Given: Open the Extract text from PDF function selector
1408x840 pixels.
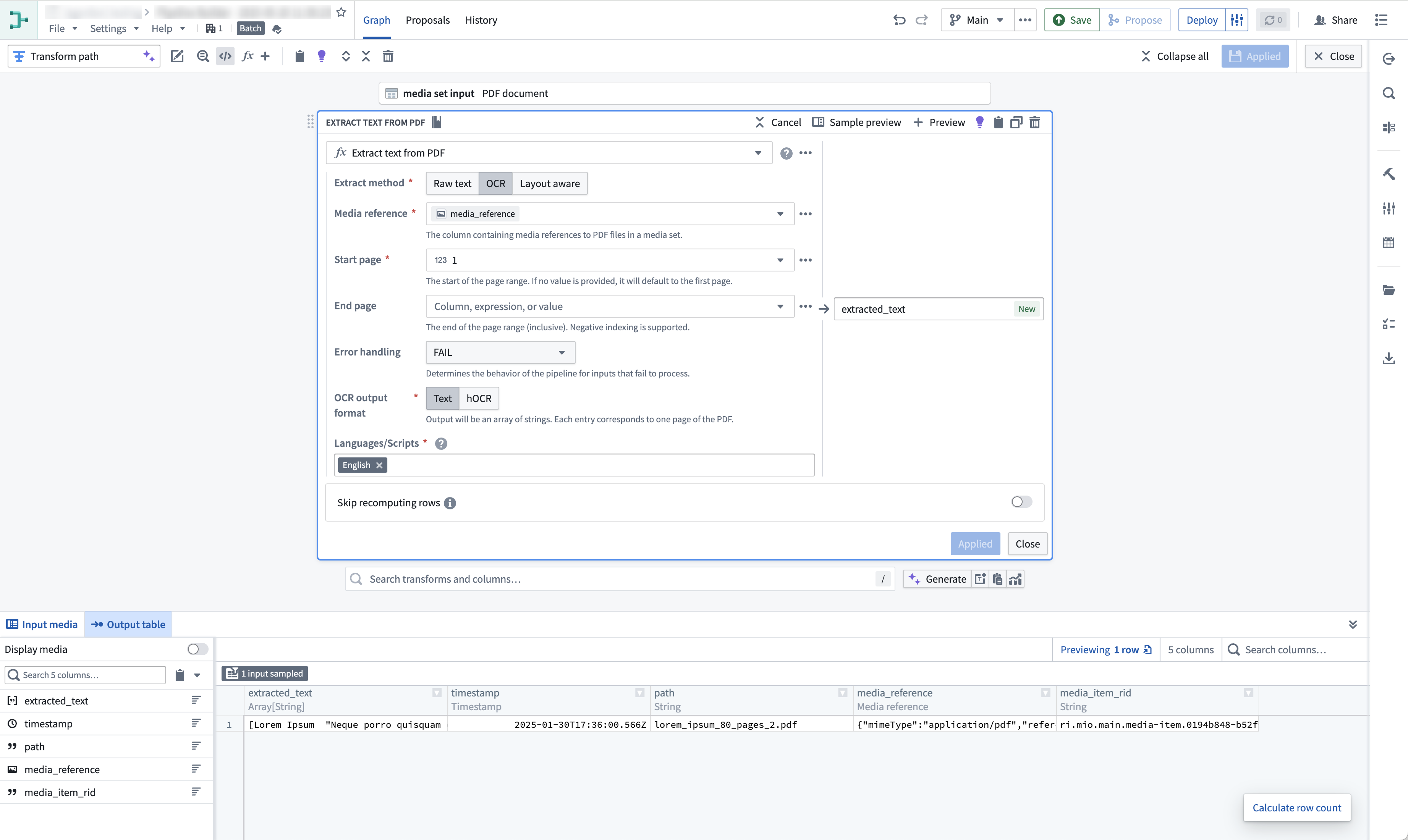Looking at the screenshot, I should pos(549,153).
